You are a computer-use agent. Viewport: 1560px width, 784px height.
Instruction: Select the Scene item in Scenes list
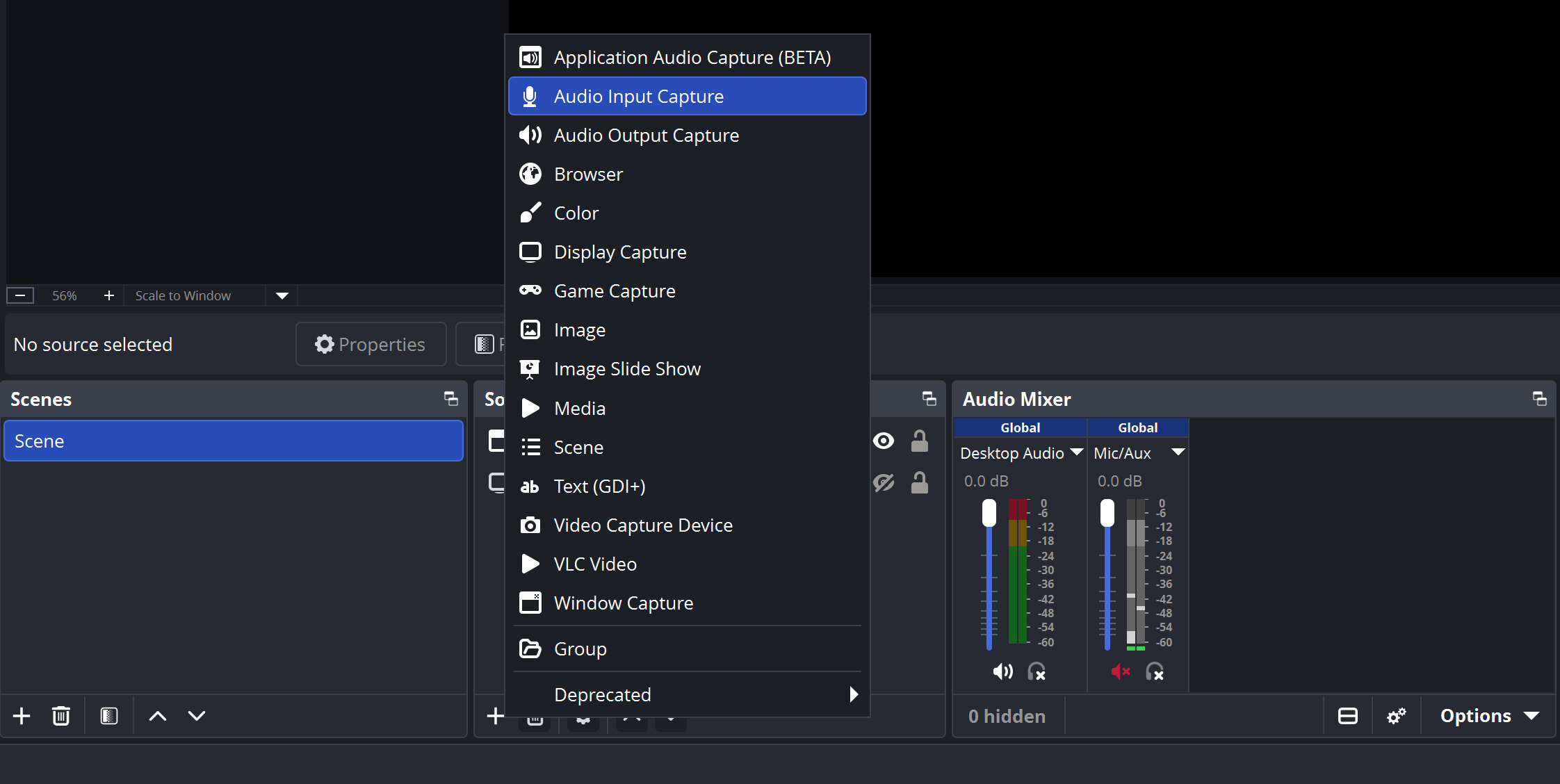coord(234,441)
